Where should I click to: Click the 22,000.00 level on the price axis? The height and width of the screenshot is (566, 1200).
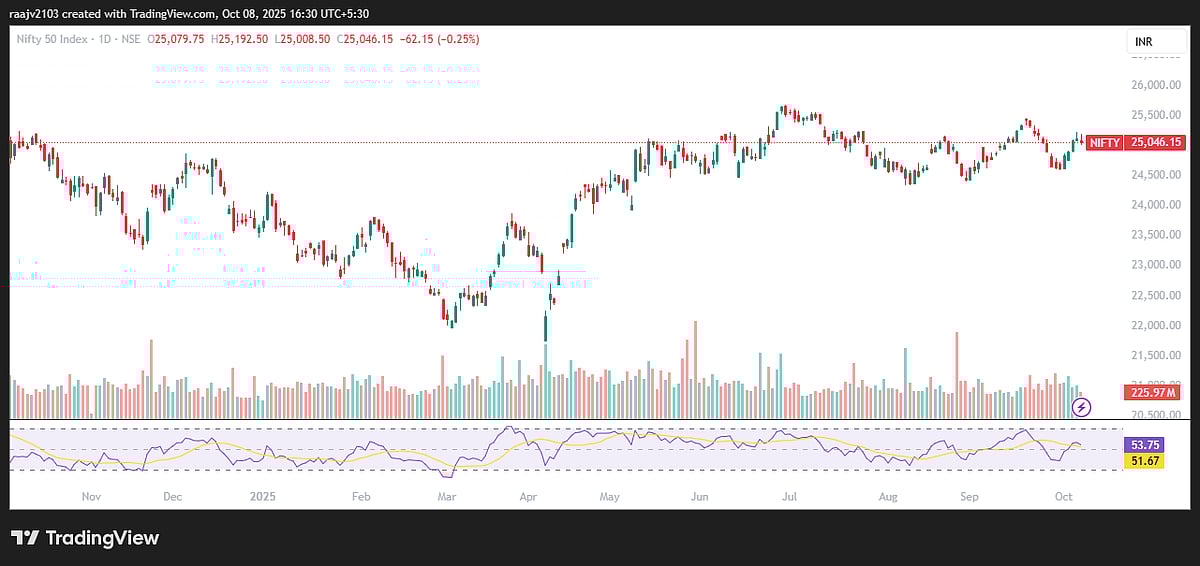click(x=1157, y=325)
